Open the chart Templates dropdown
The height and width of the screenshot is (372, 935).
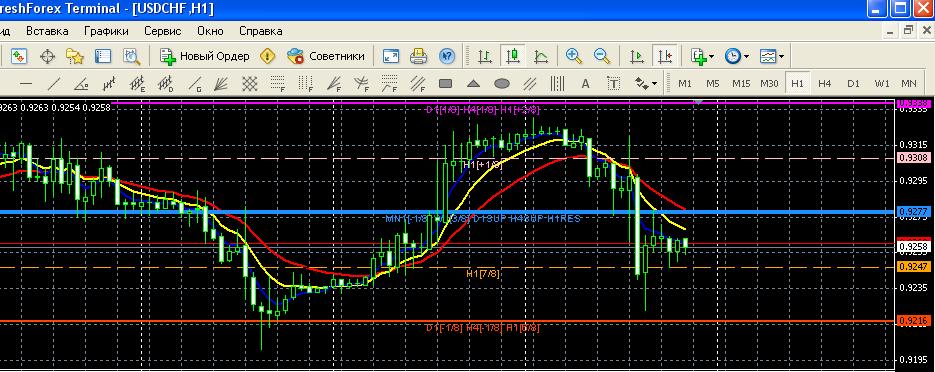click(772, 57)
